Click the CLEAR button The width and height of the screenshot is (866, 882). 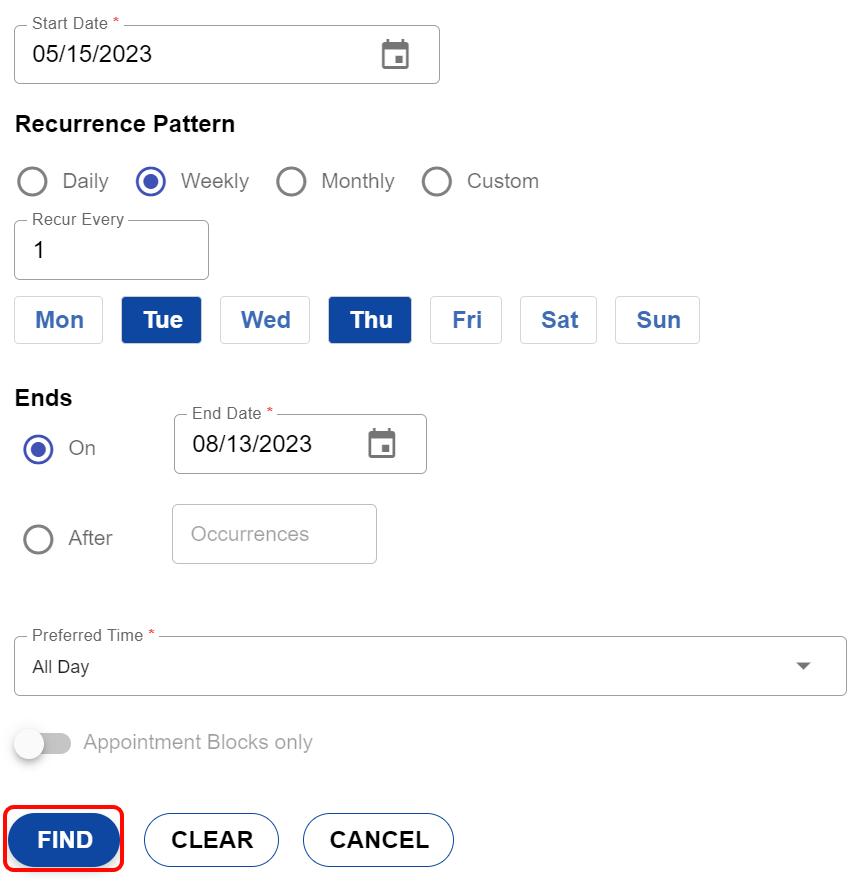click(x=212, y=840)
